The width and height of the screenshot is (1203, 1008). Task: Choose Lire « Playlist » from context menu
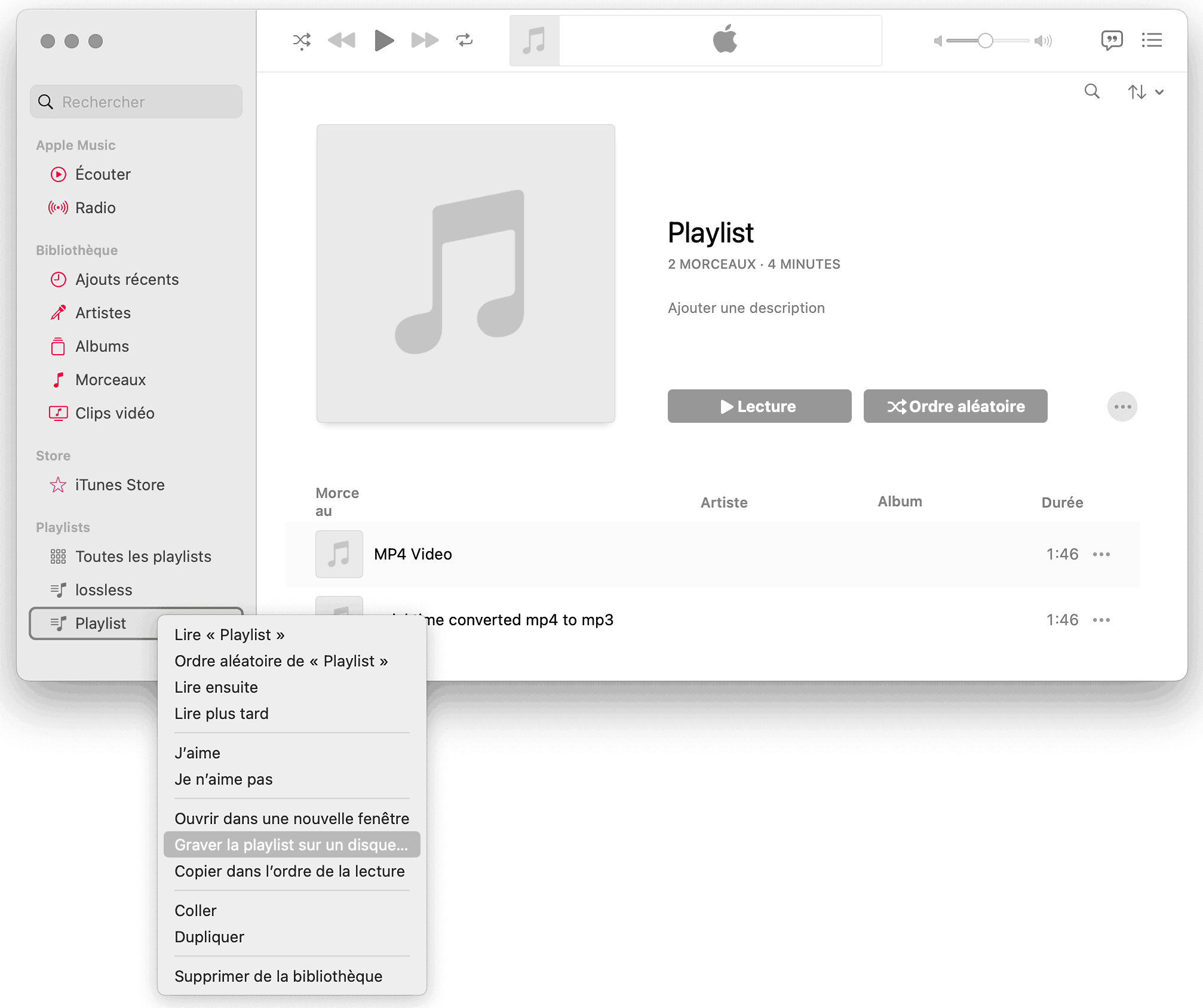291,635
